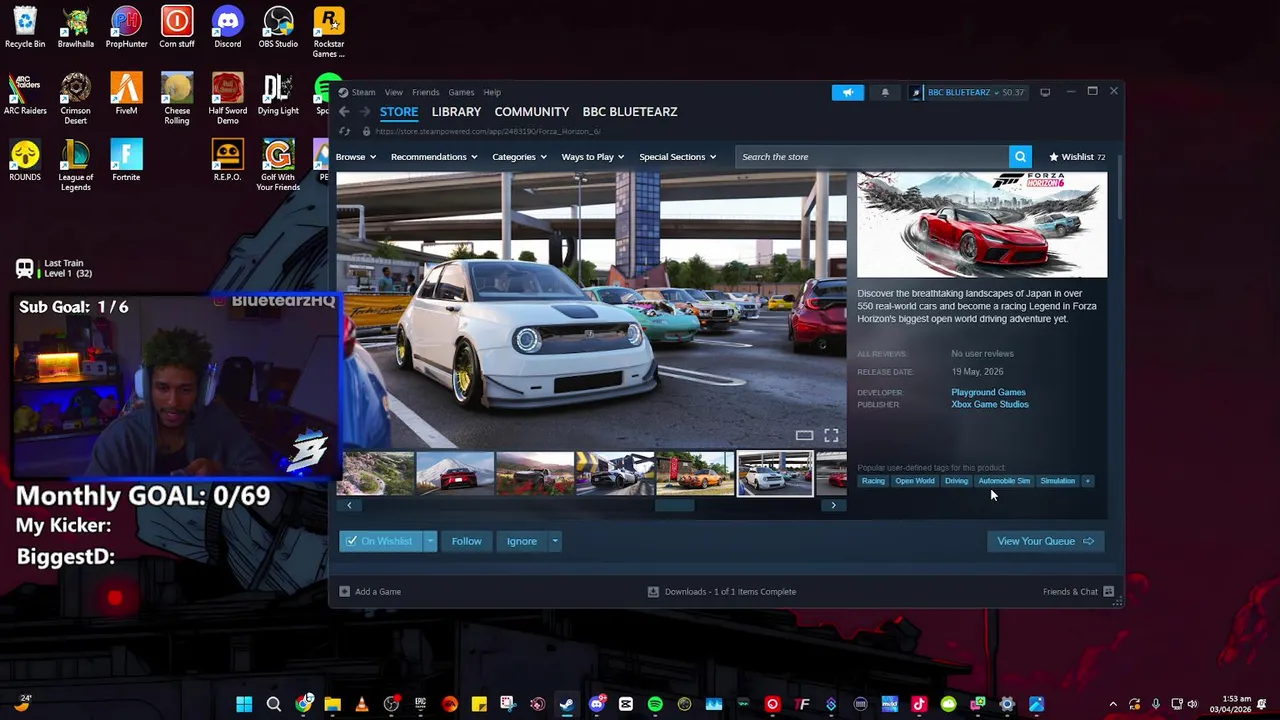The height and width of the screenshot is (720, 1280).
Task: Open the View menu
Action: coord(394,92)
